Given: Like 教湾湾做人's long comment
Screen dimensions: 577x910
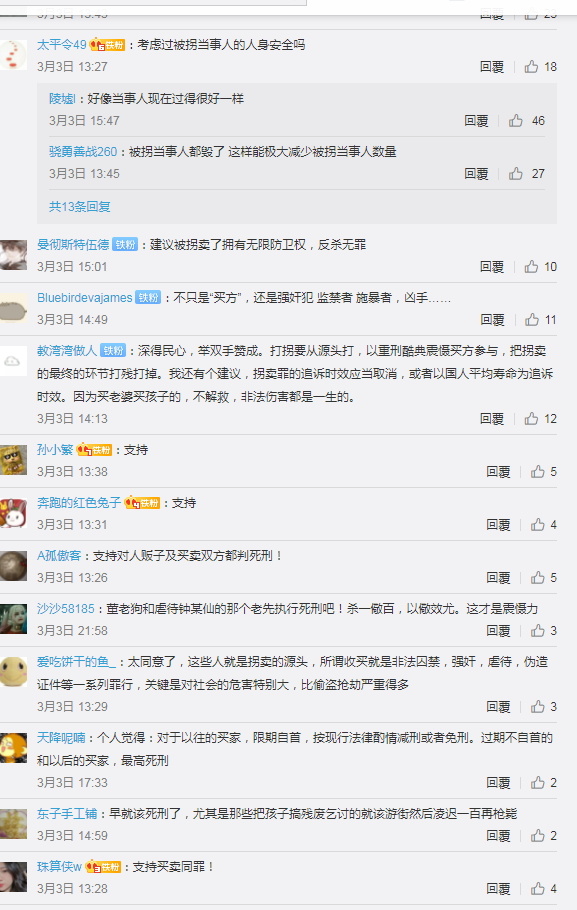Looking at the screenshot, I should [x=531, y=418].
